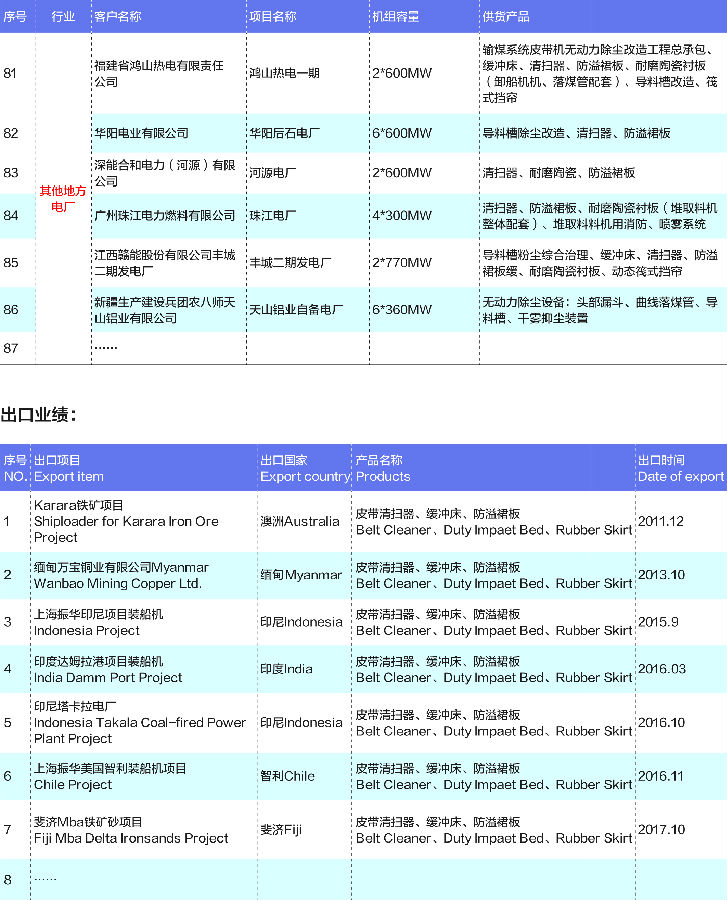Click the header 产品名称 Products
The image size is (727, 900).
383,468
